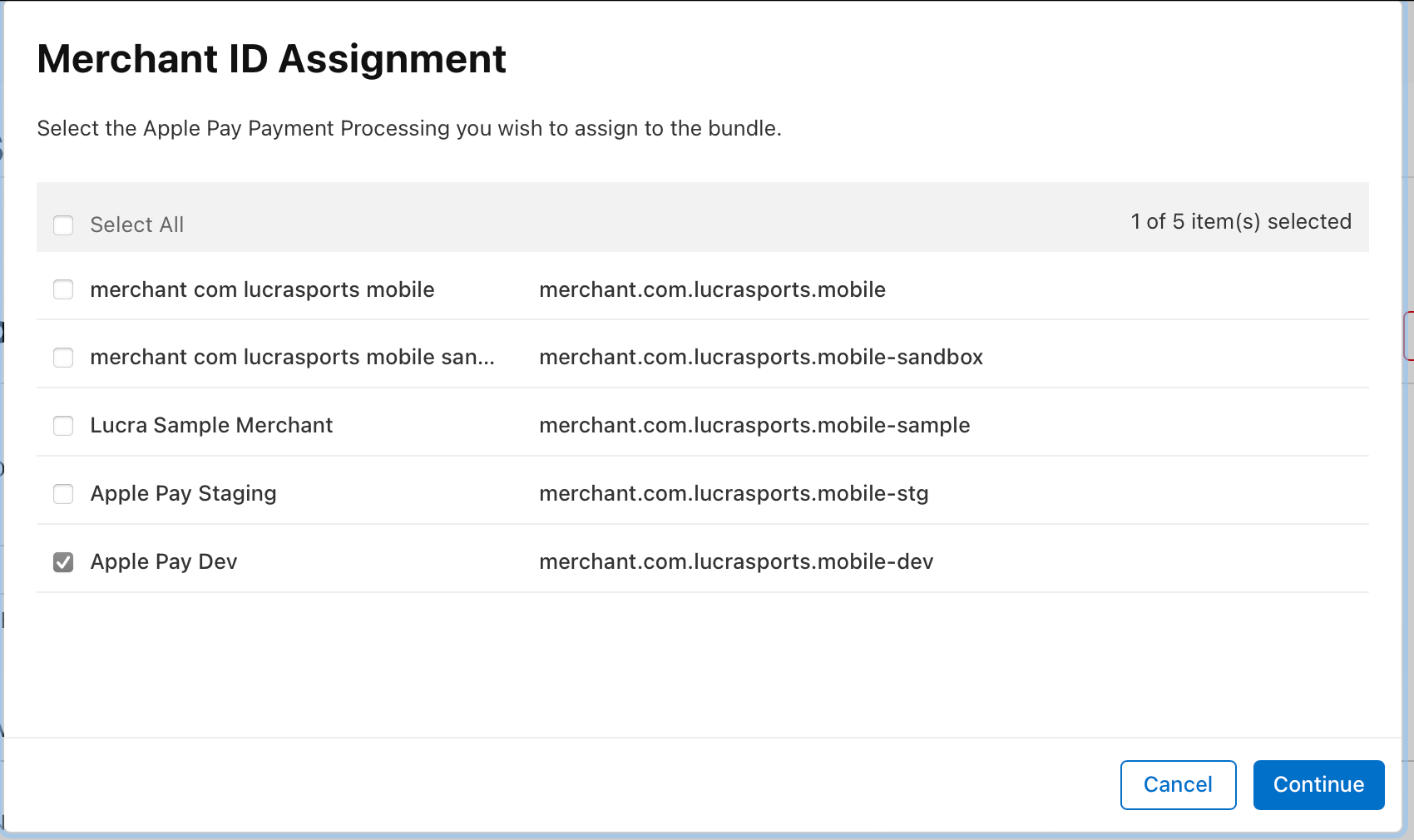Image resolution: width=1414 pixels, height=840 pixels.
Task: Click the merchant.com.lucrasports.mobile identifier
Action: click(x=712, y=289)
